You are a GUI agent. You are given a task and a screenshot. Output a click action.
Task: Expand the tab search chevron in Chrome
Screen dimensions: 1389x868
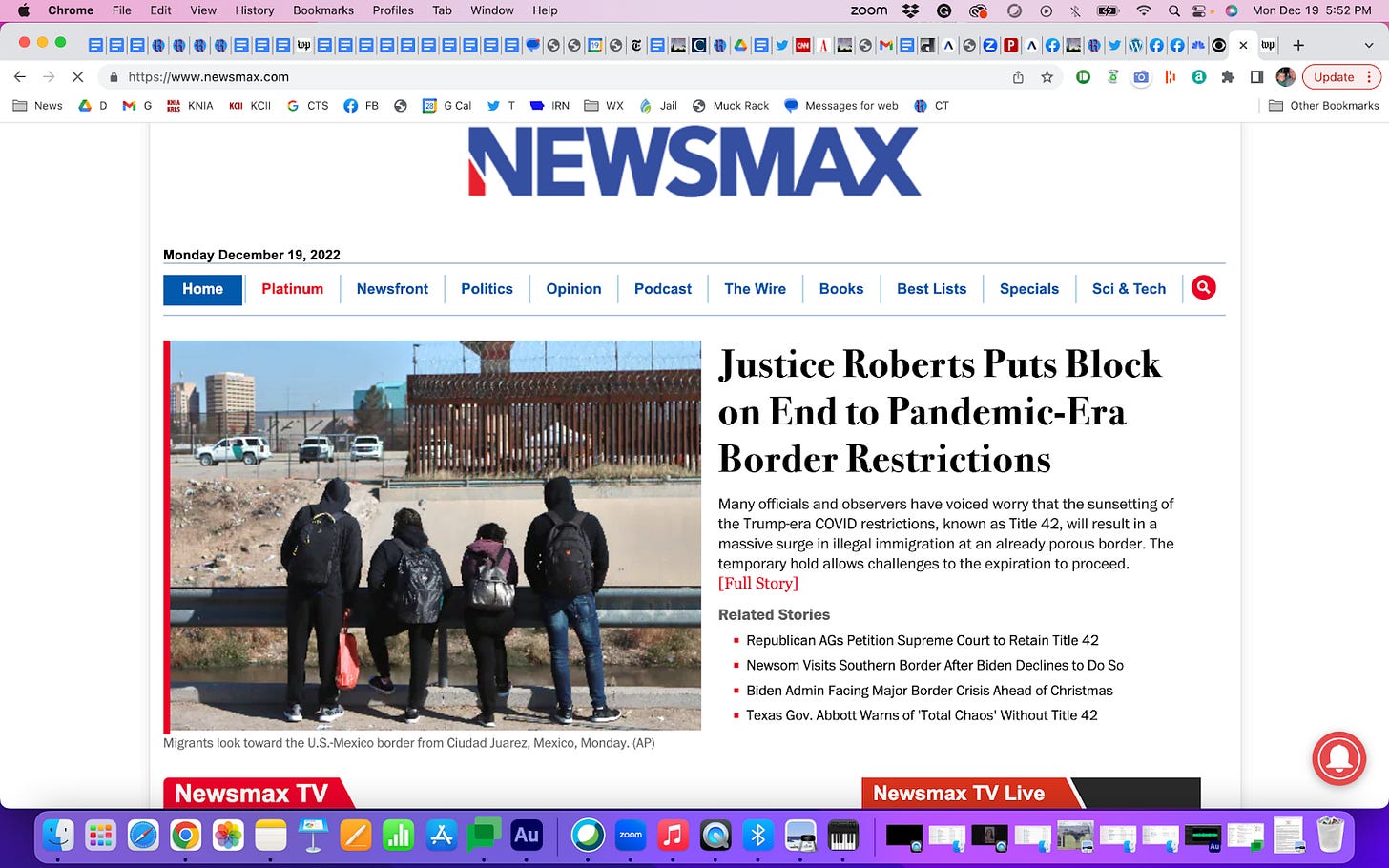coord(1370,45)
